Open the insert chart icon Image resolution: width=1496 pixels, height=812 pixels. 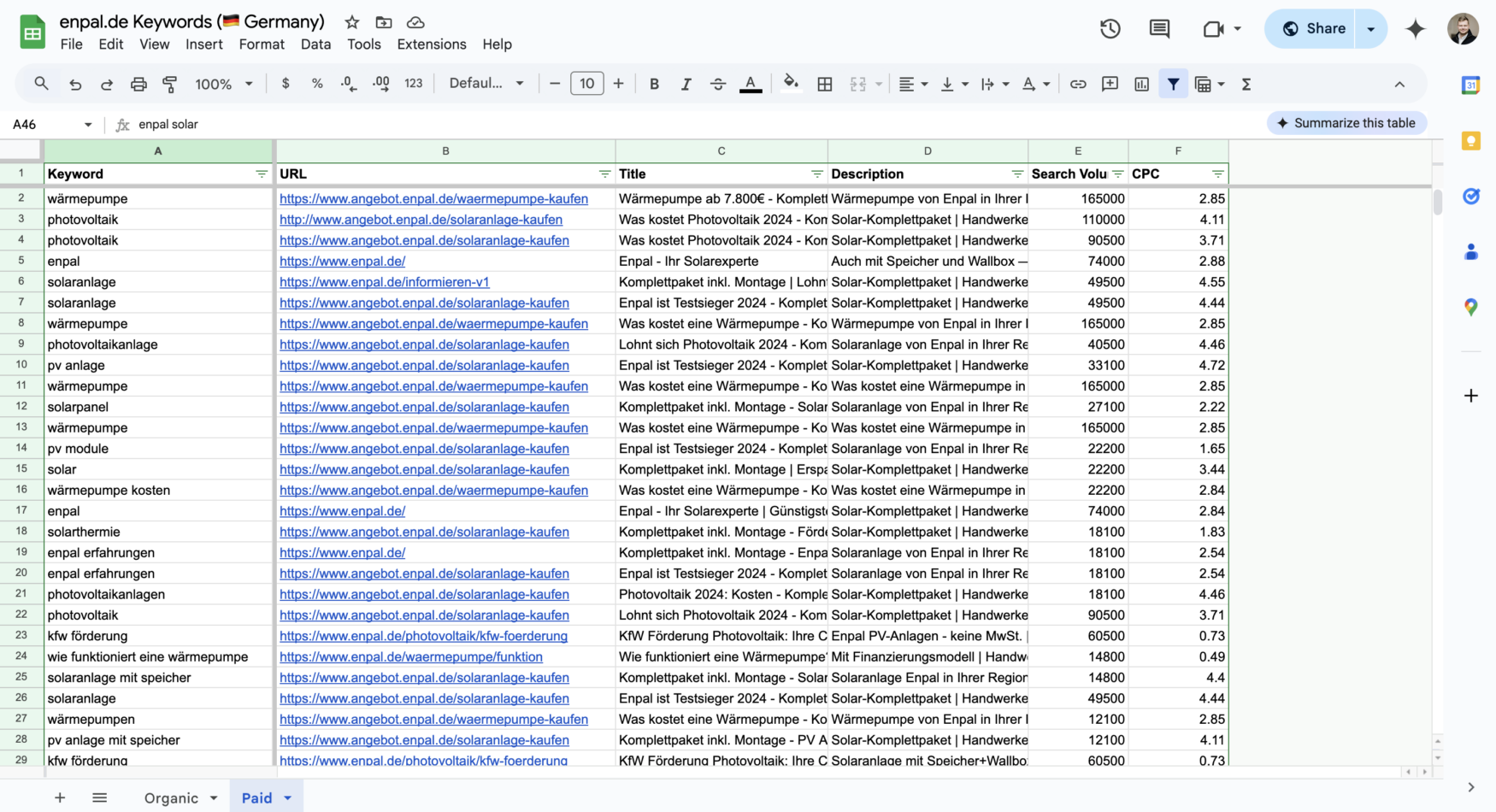coord(1141,84)
